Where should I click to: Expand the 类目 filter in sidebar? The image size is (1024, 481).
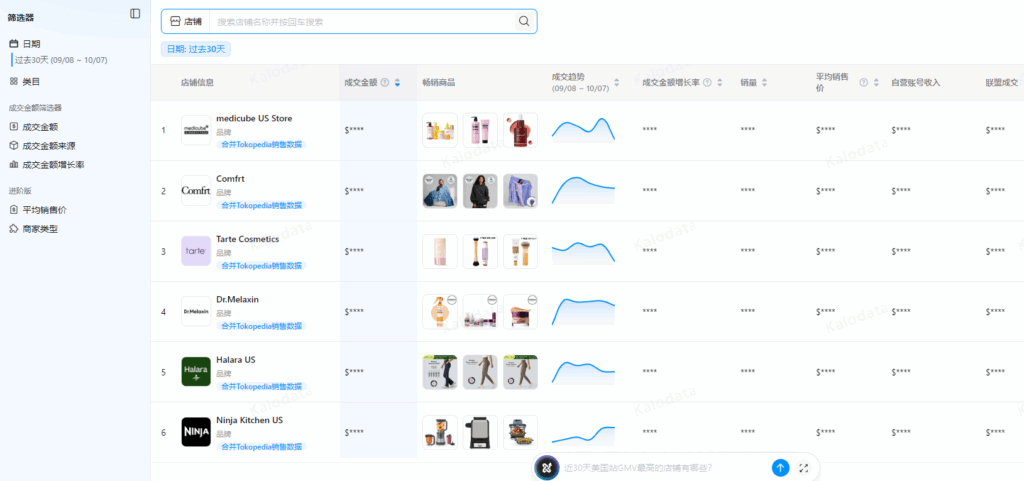[x=25, y=82]
